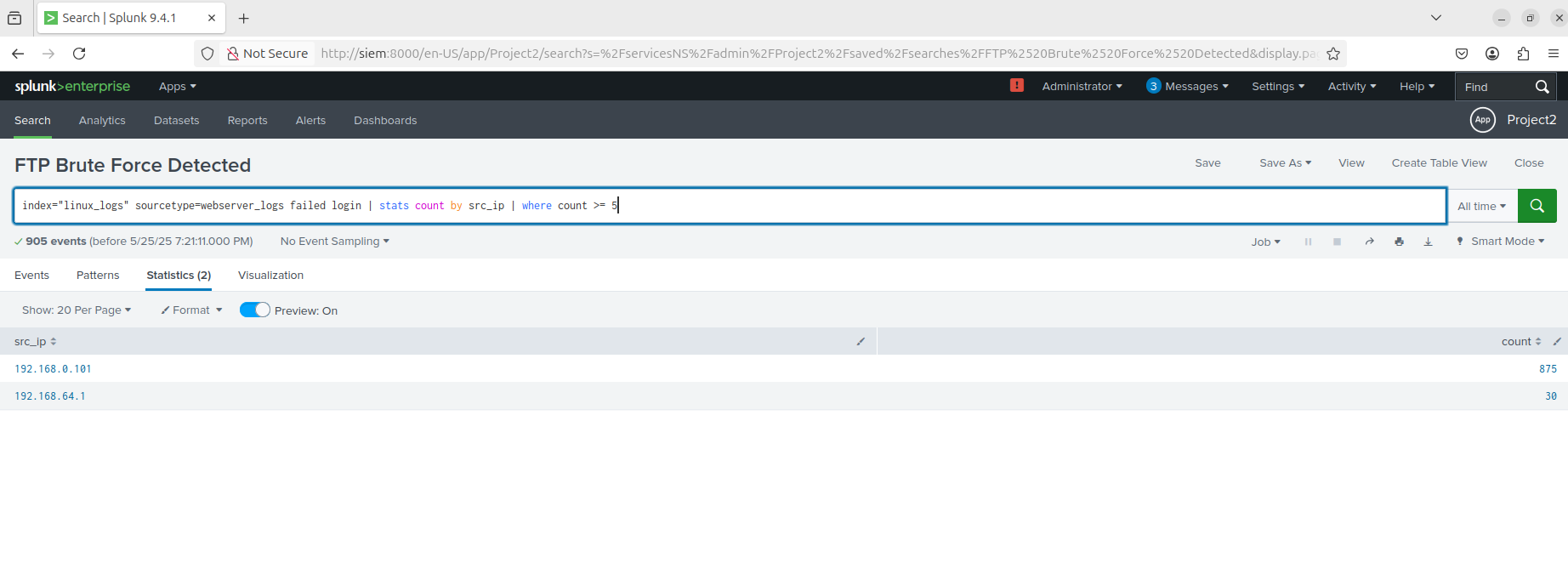
Task: Go to the Datasets nav item
Action: tap(176, 121)
